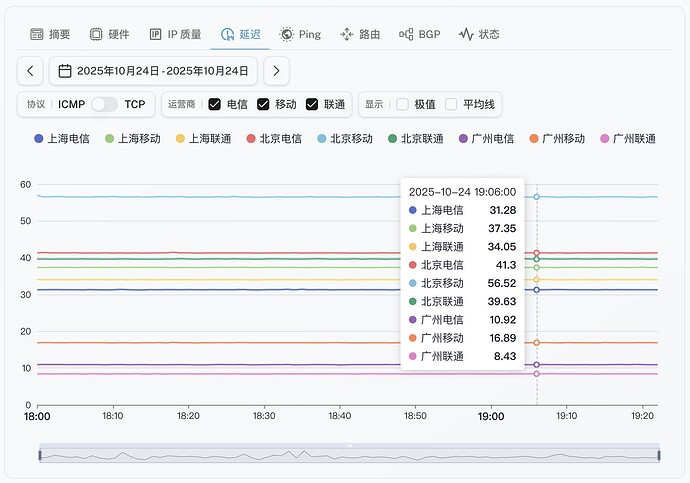This screenshot has width=690, height=483.
Task: Uncheck the 电信 carrier checkbox
Action: click(x=214, y=104)
